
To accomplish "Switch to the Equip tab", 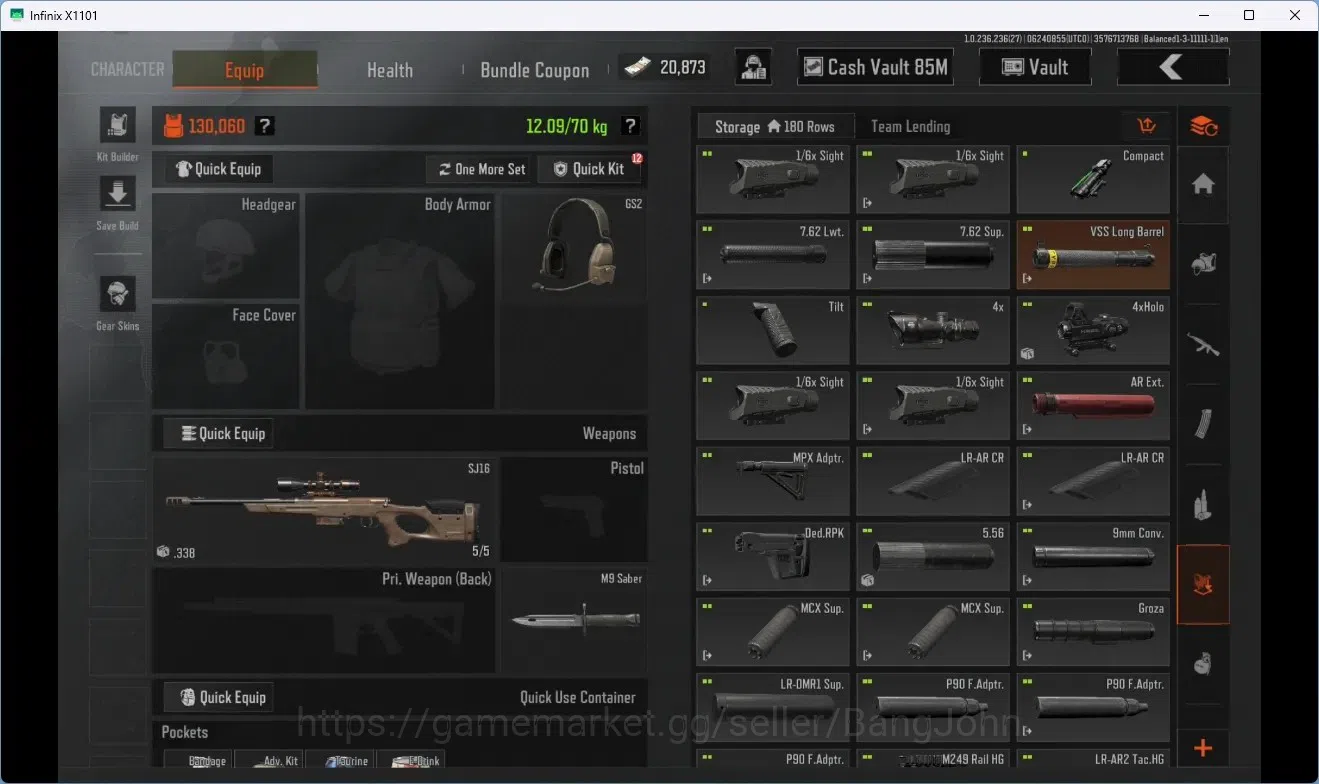I will click(x=245, y=69).
